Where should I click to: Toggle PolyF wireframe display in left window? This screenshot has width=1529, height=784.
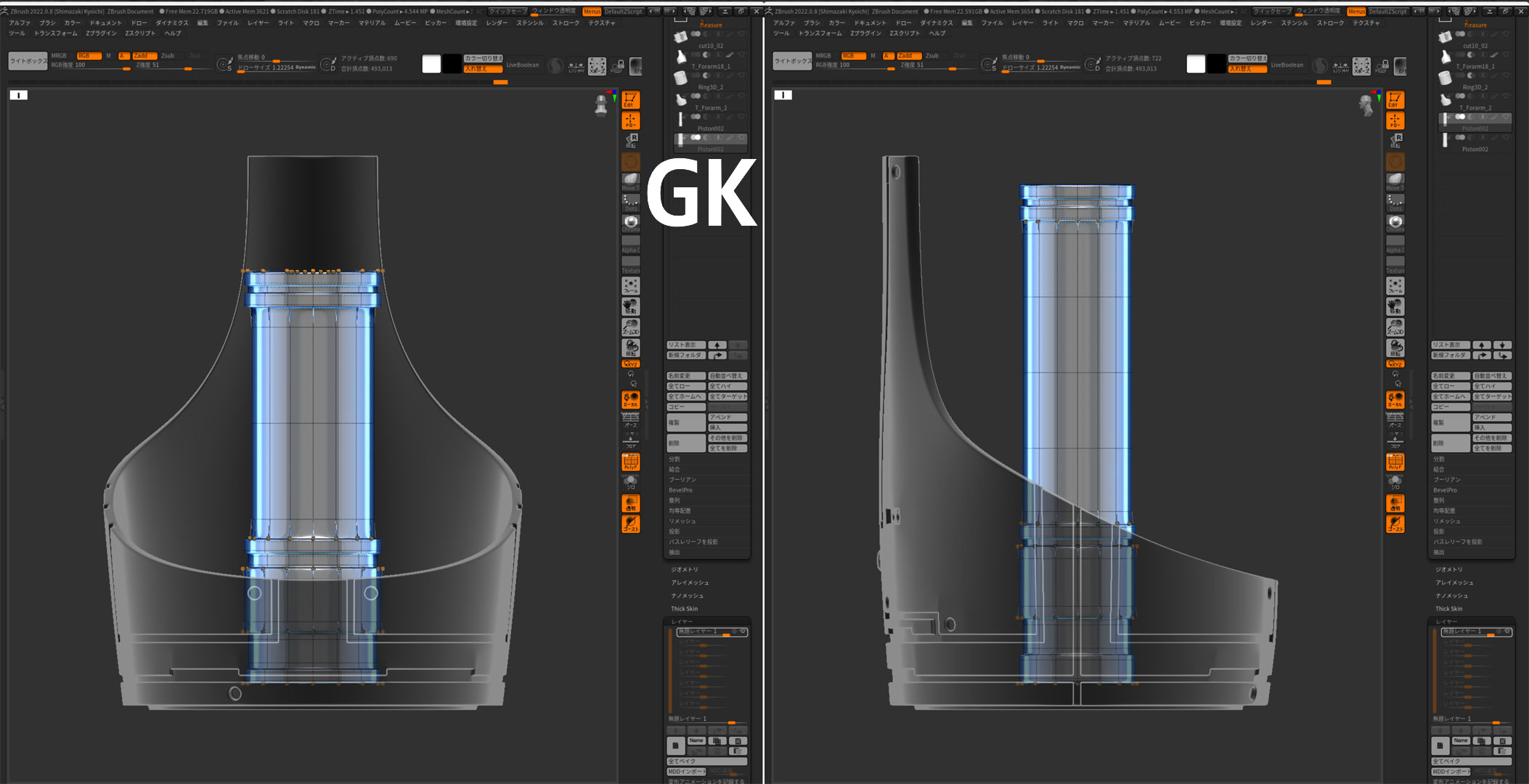click(x=630, y=462)
